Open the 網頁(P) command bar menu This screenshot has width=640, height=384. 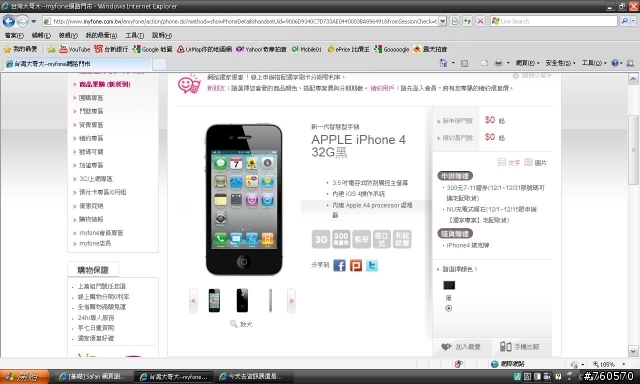pos(527,63)
